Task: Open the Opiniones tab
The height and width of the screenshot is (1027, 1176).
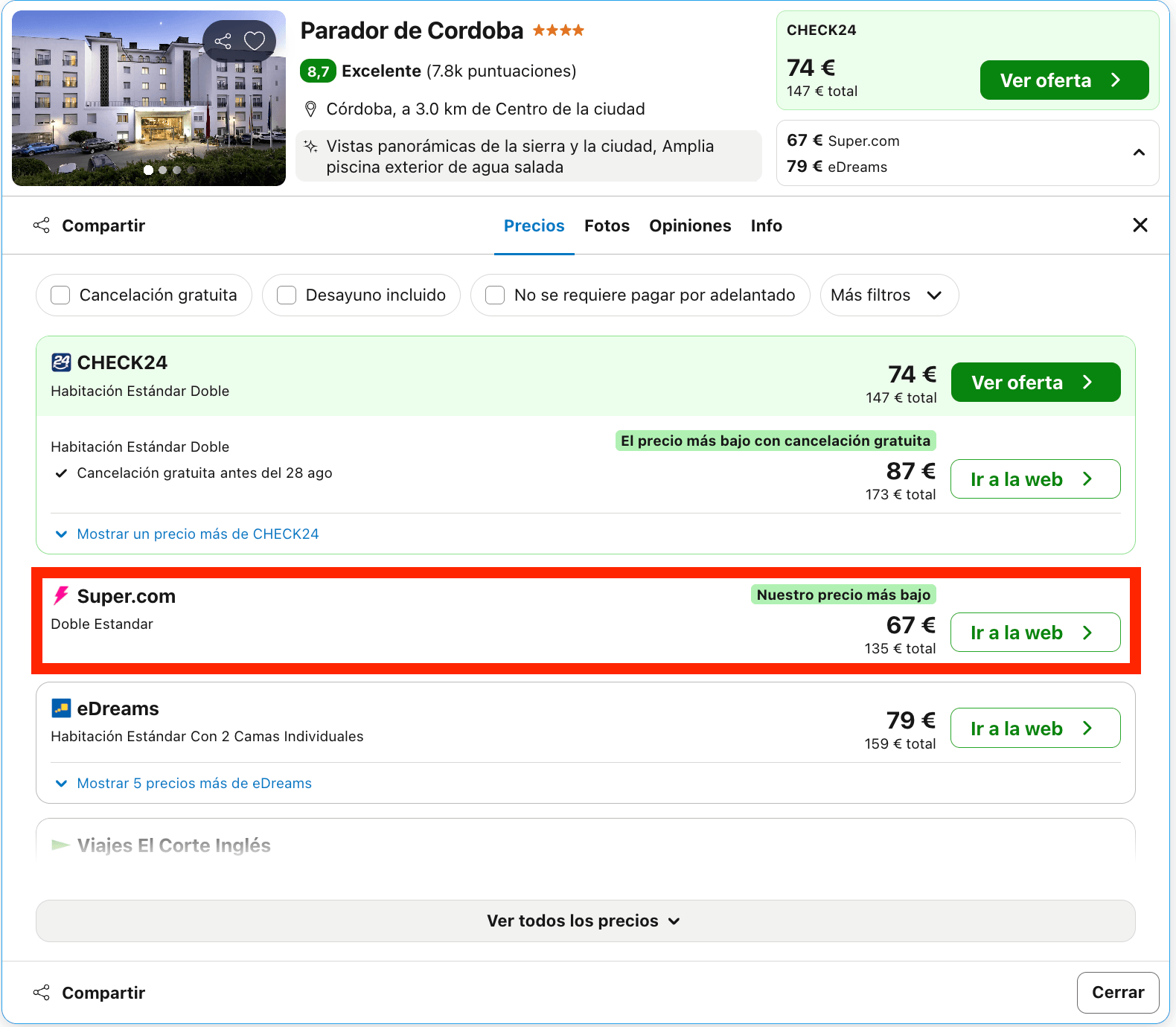Action: 690,225
